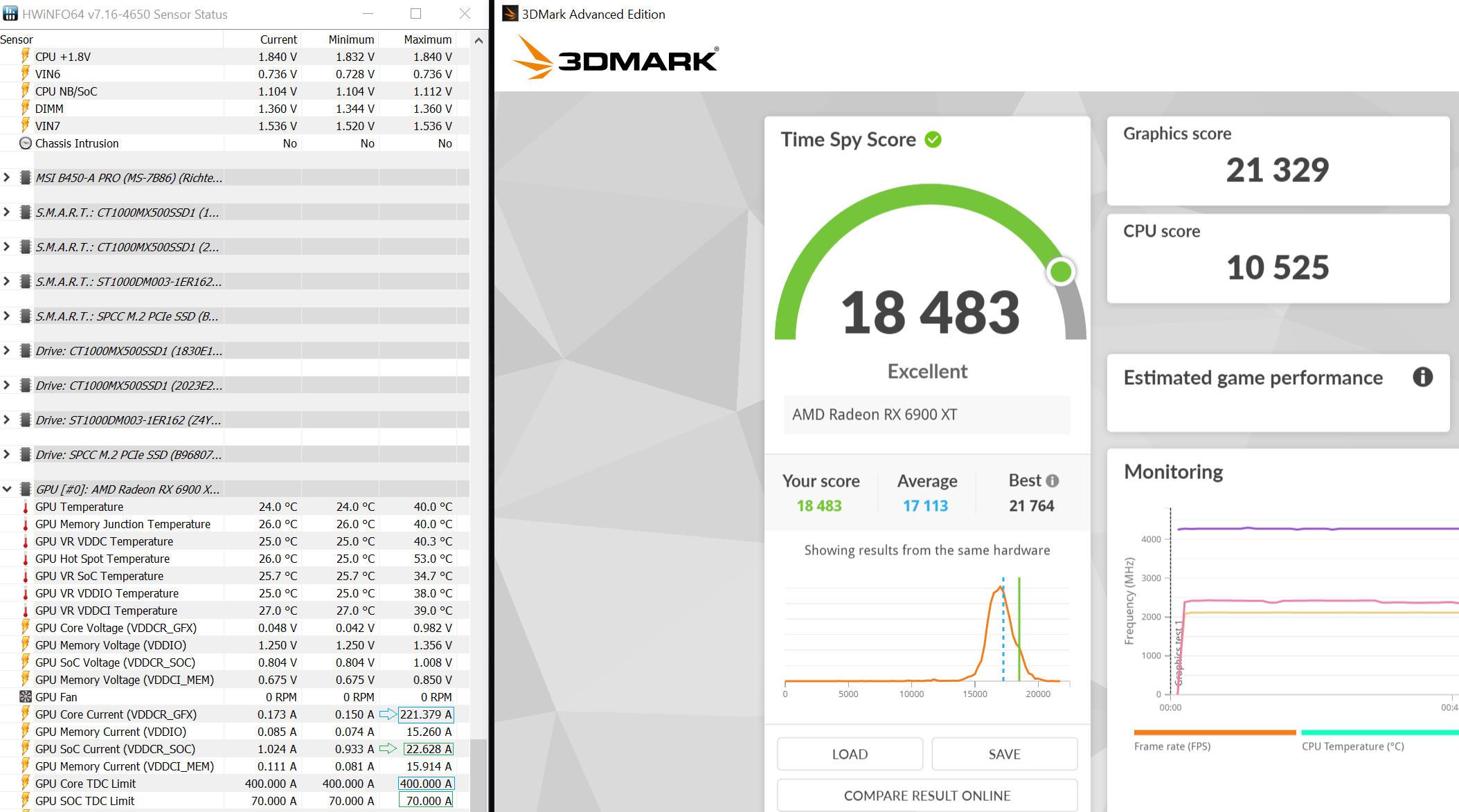Expand the Drive: SPCC M.2 PCIe SSD group
Viewport: 1459px width, 812px height.
point(7,455)
